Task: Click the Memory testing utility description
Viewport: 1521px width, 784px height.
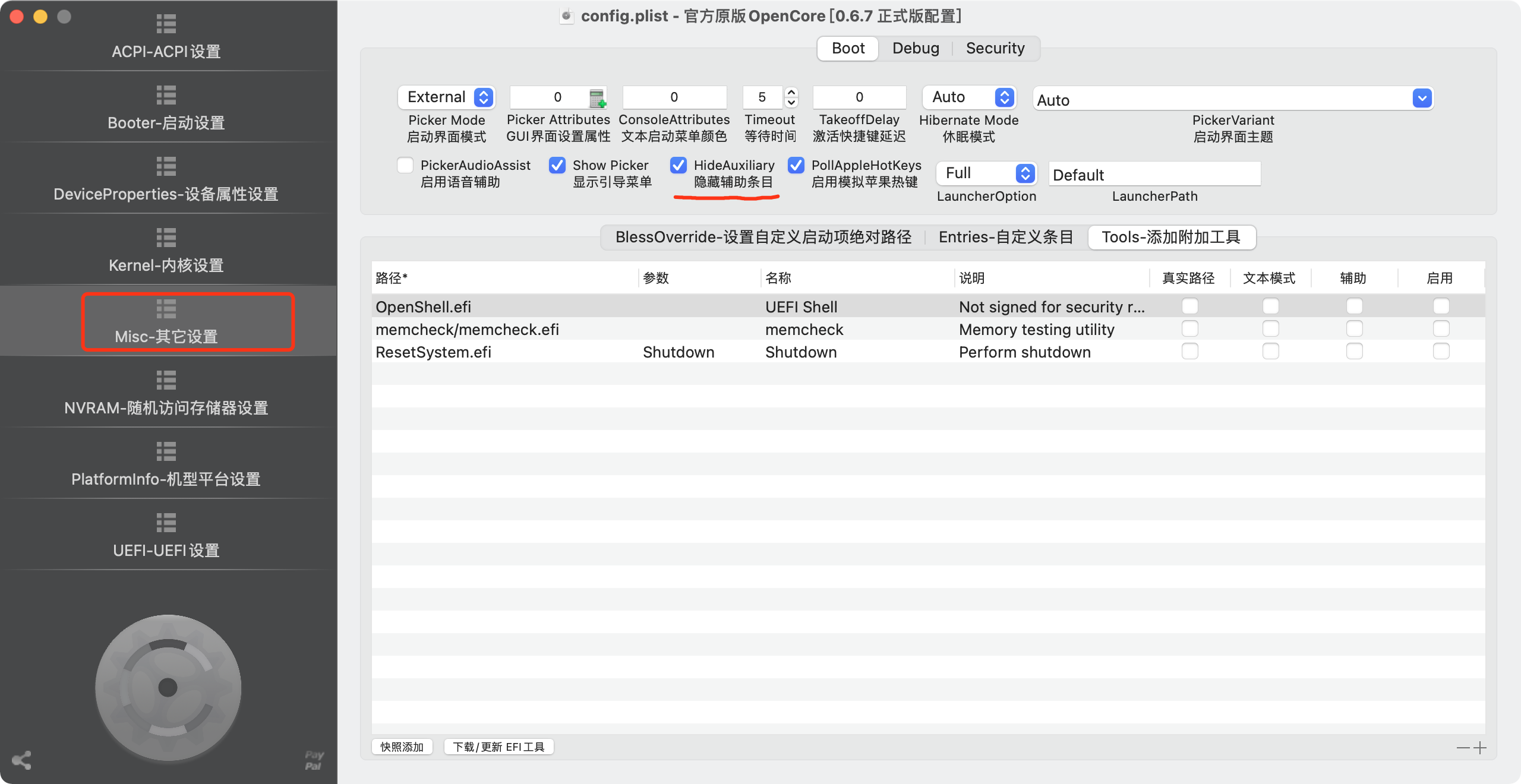Action: tap(1051, 329)
